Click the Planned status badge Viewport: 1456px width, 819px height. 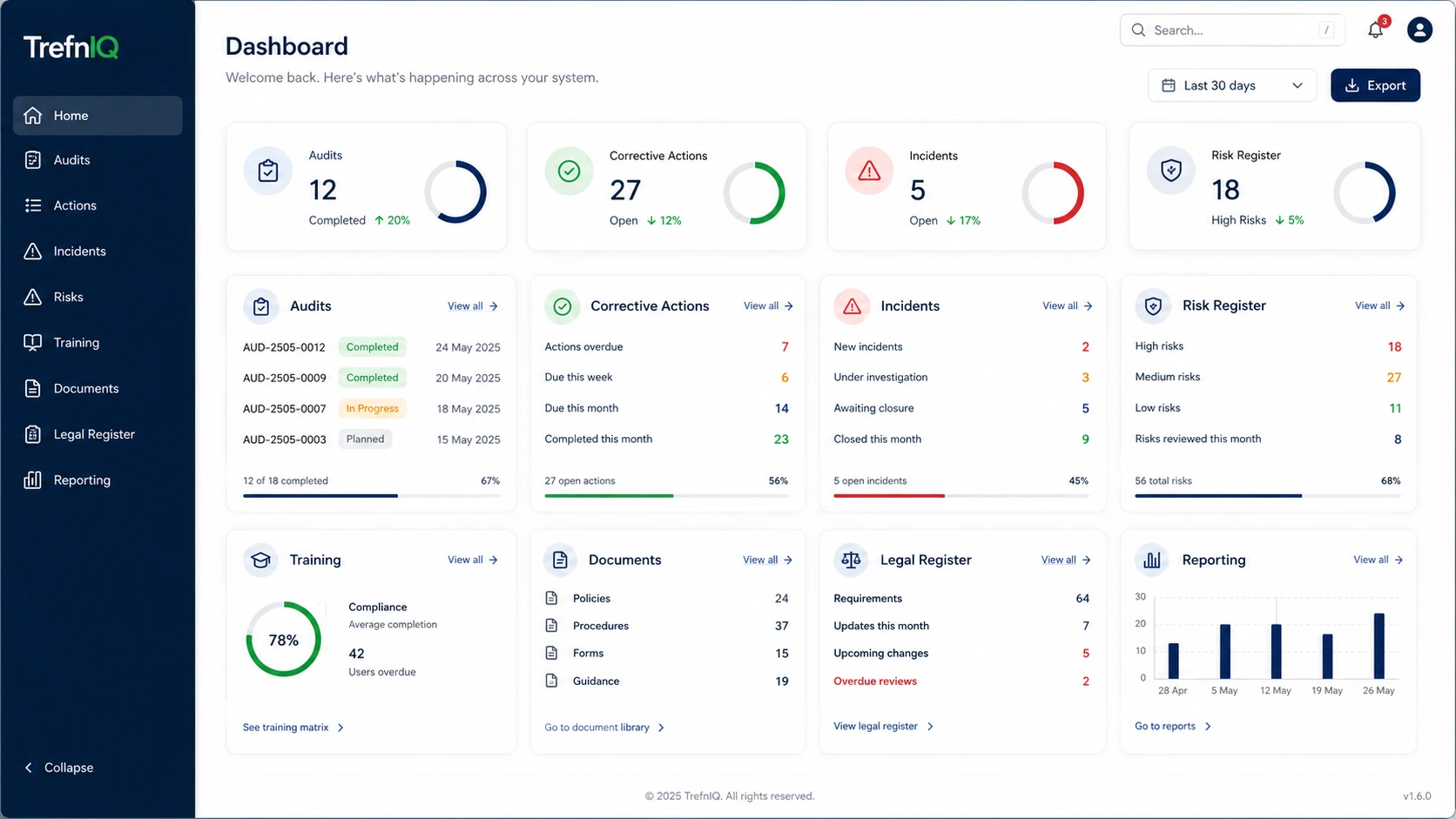(x=365, y=440)
